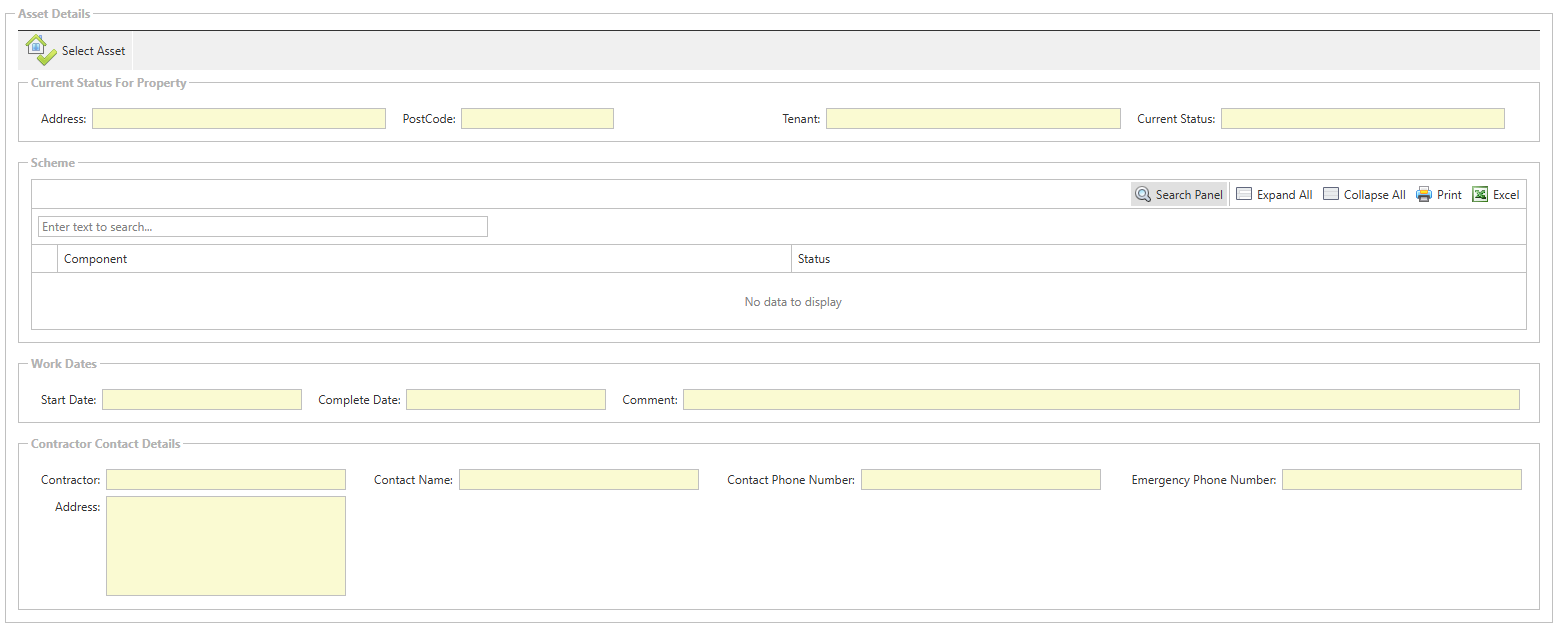
Task: Focus the Emergency Phone Number field
Action: click(x=1401, y=480)
